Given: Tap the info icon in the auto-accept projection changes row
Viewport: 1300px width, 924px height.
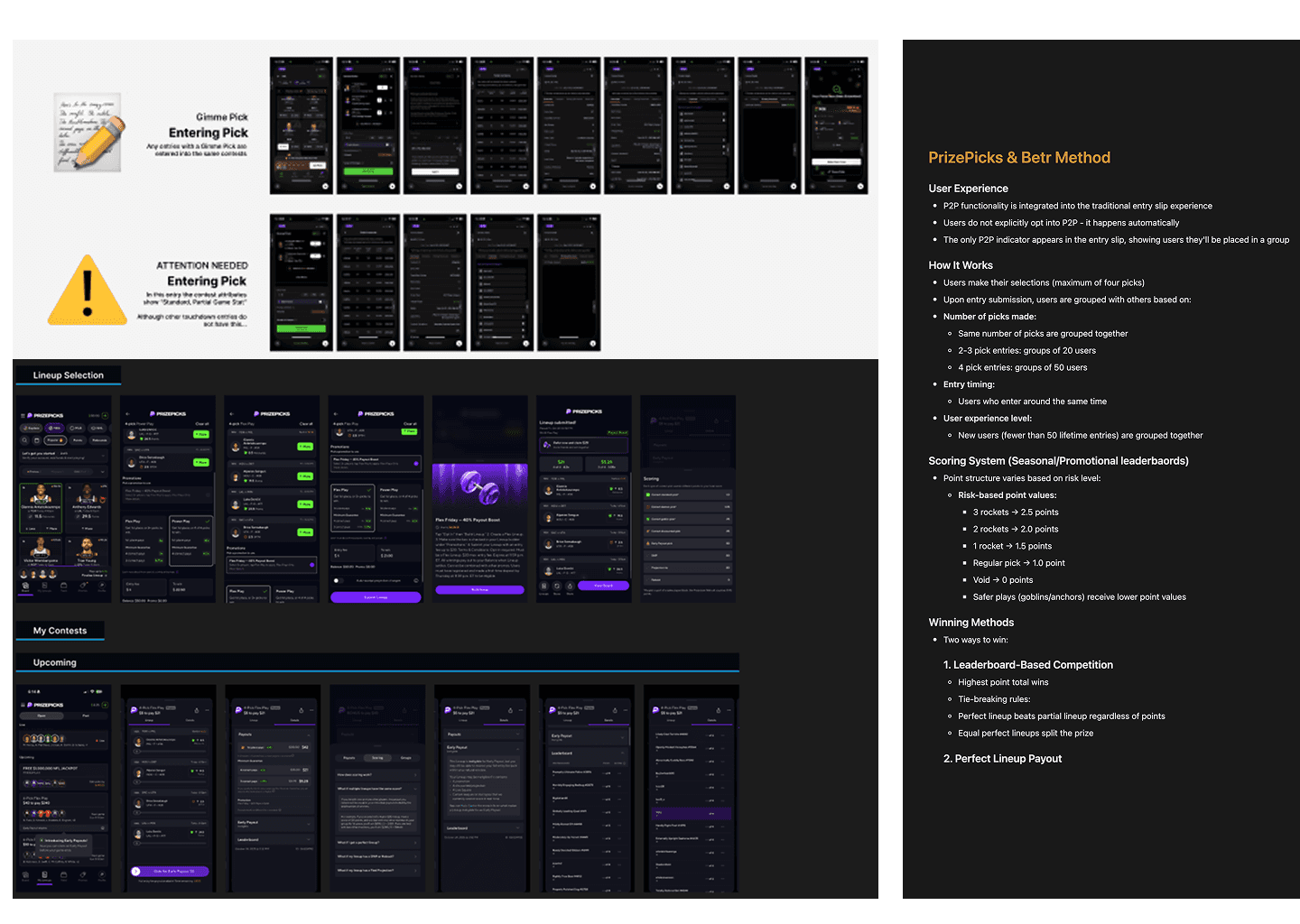Looking at the screenshot, I should (x=416, y=581).
